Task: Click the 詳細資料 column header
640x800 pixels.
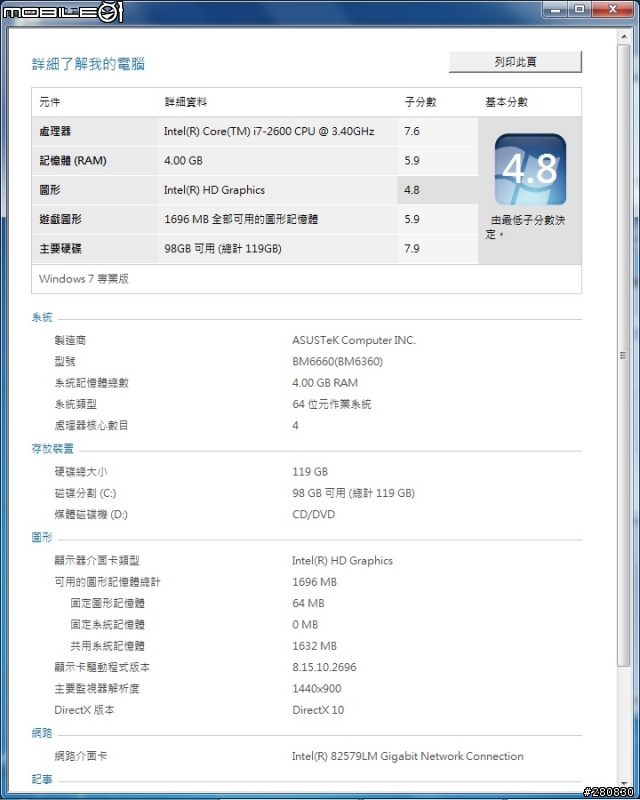Action: 186,102
